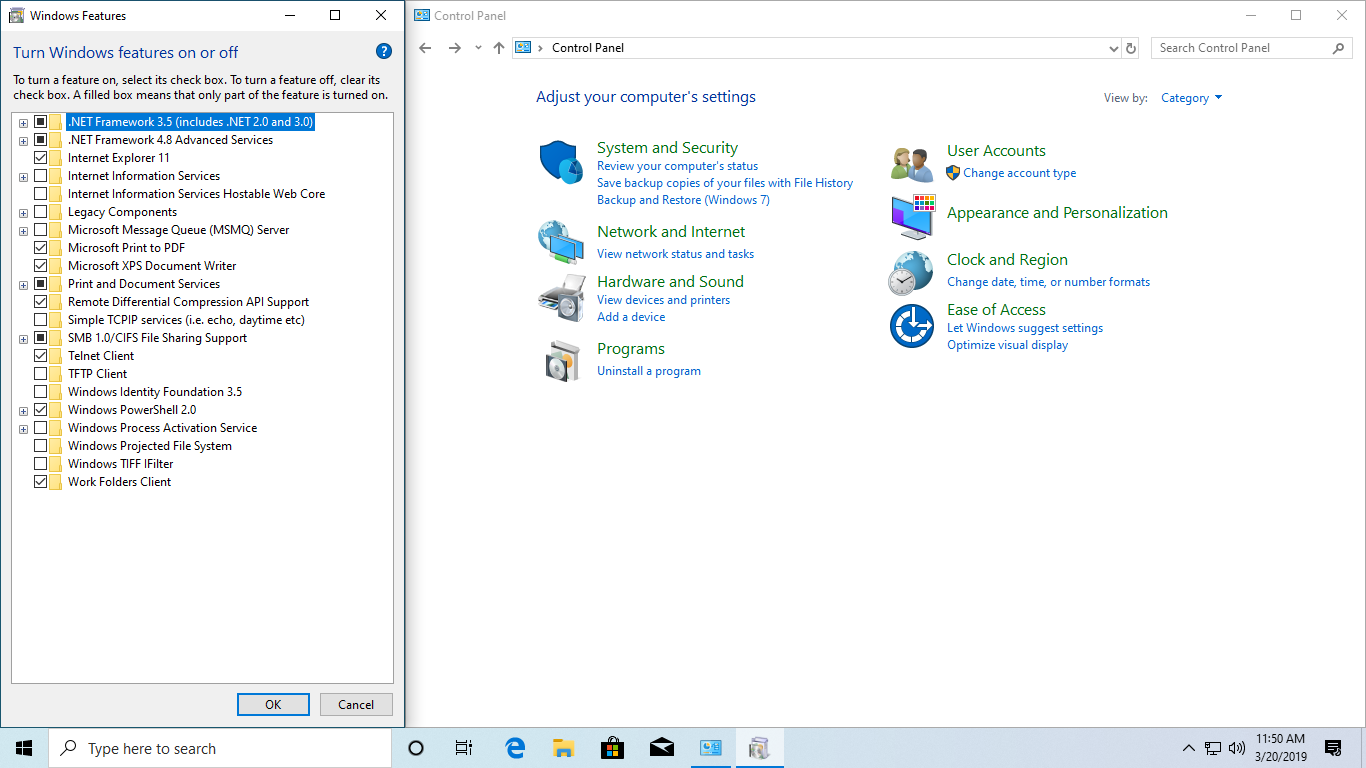
Task: Expand Print and Document Services node
Action: point(23,285)
